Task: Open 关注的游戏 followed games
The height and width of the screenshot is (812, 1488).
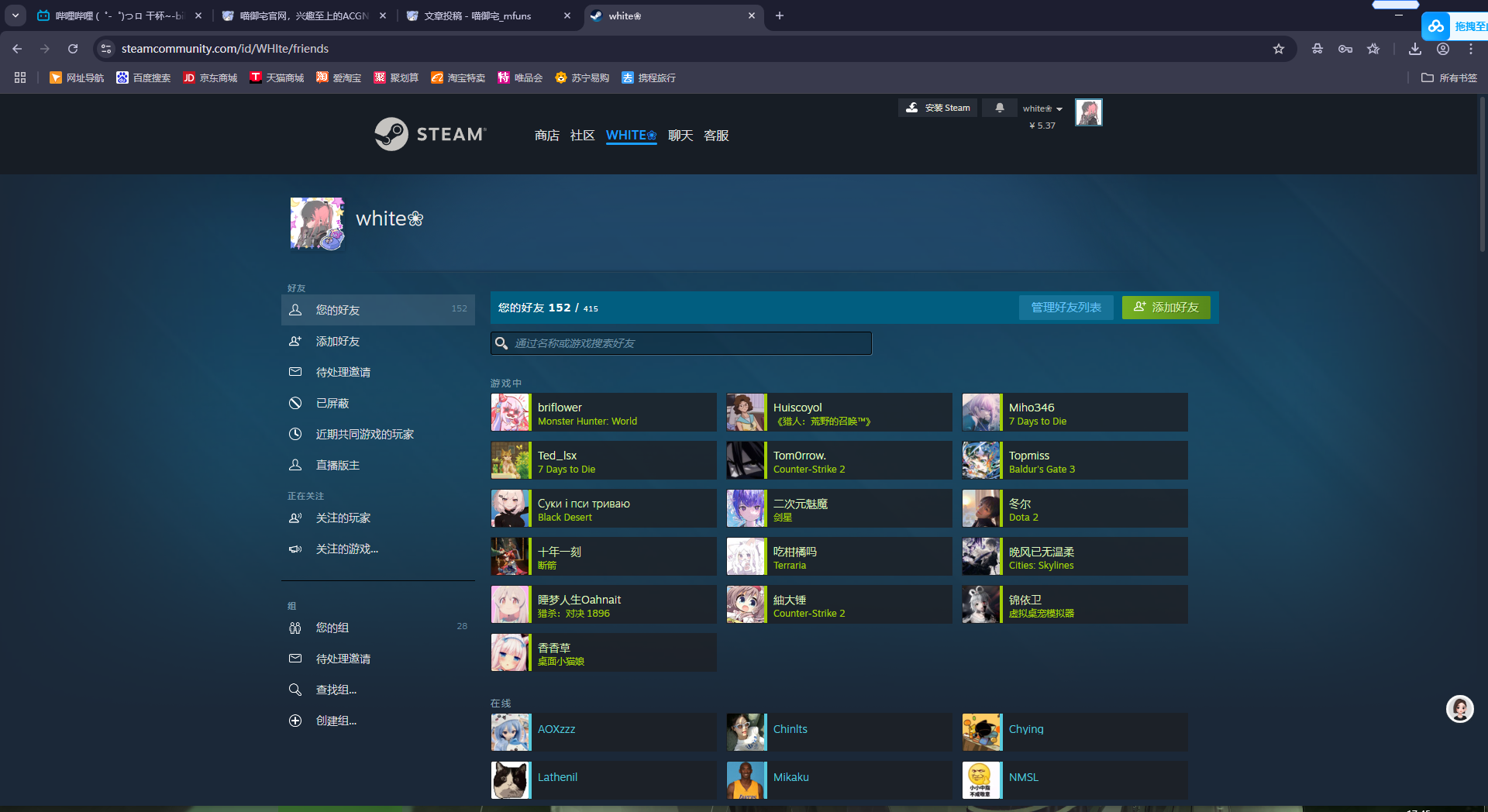Action: (378, 549)
